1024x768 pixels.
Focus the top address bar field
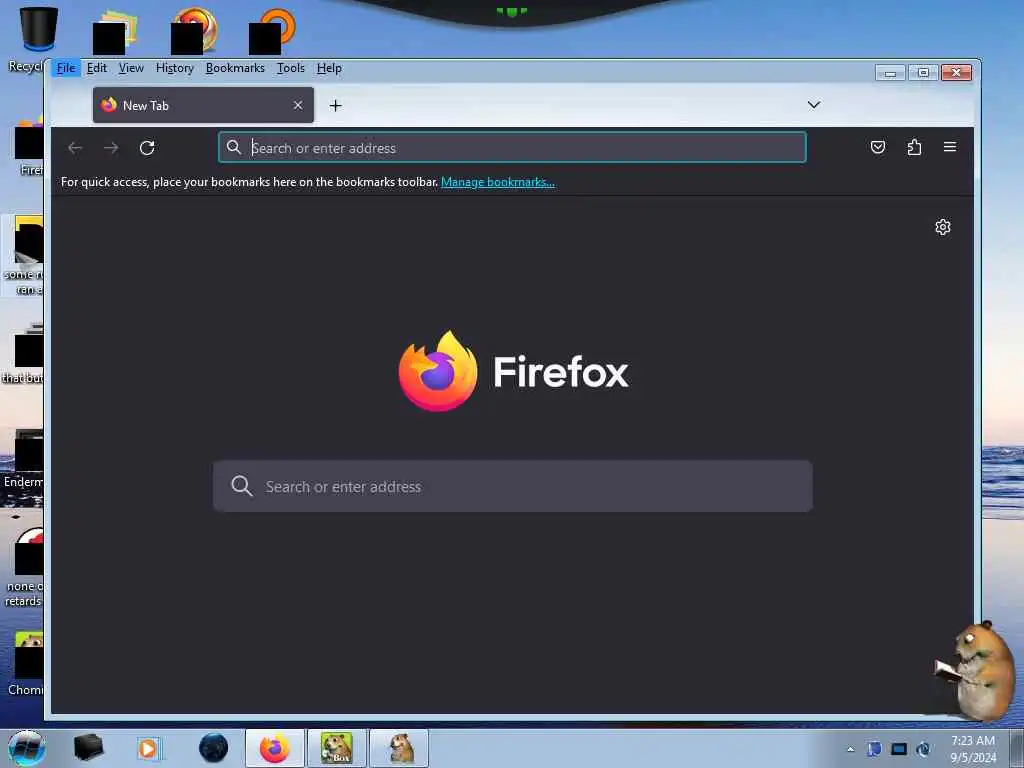512,148
